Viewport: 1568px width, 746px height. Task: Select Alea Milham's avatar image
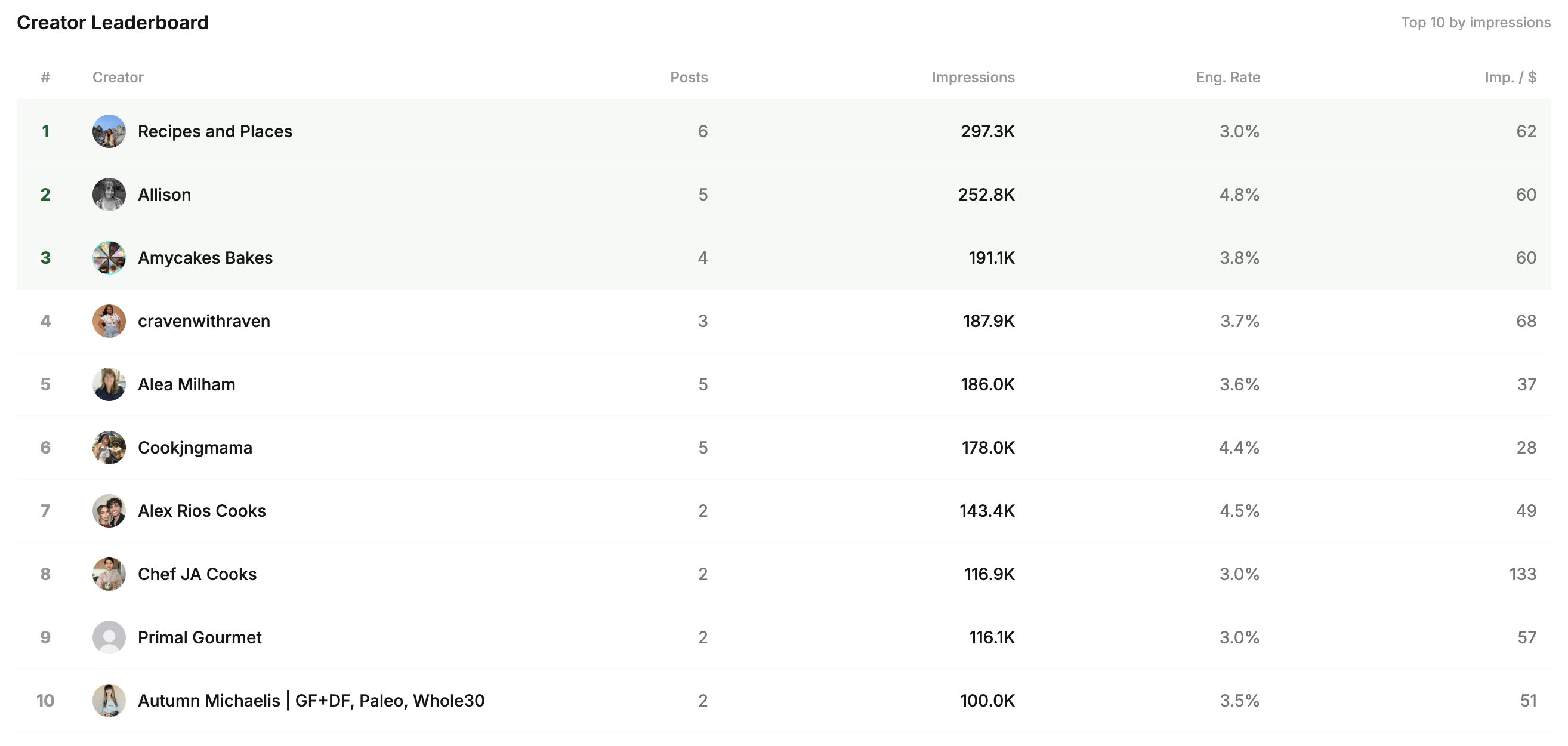[109, 385]
